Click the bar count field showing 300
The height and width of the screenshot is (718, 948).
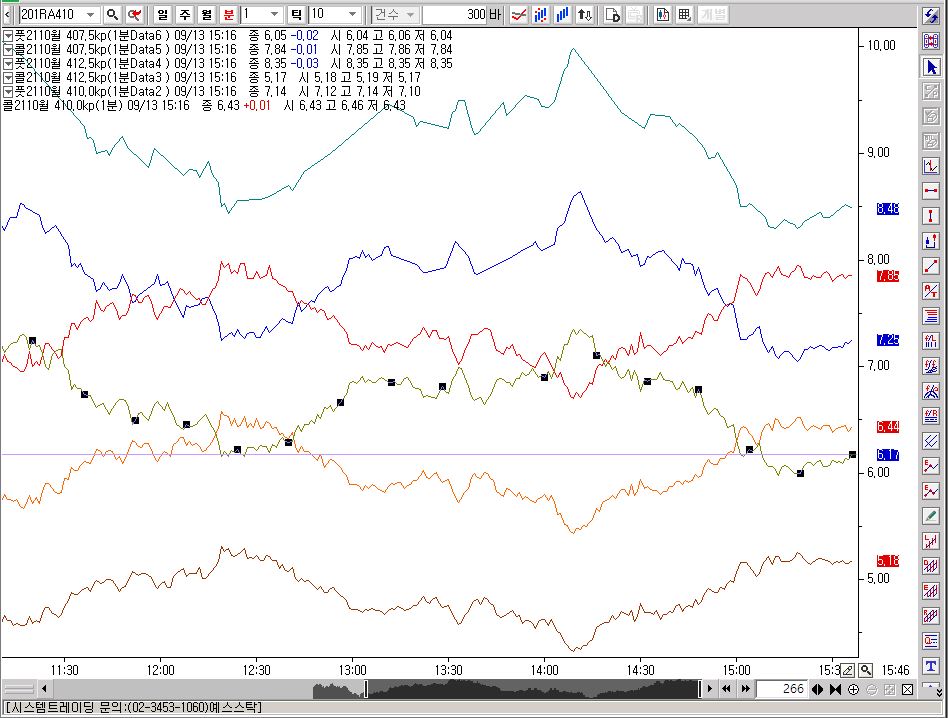click(453, 15)
